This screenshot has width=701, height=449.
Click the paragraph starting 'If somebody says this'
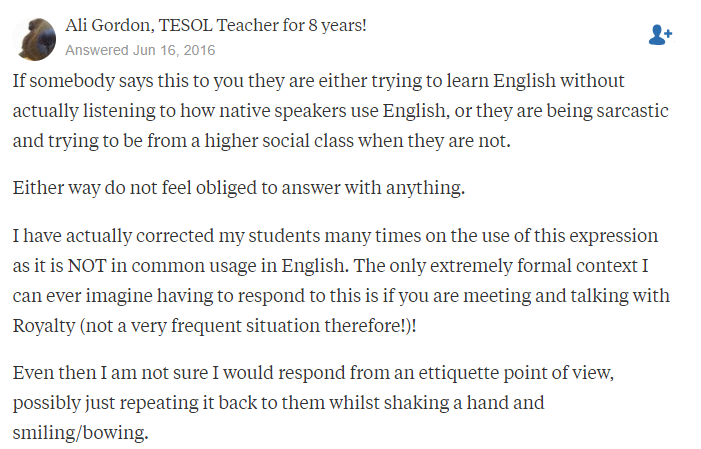[341, 110]
